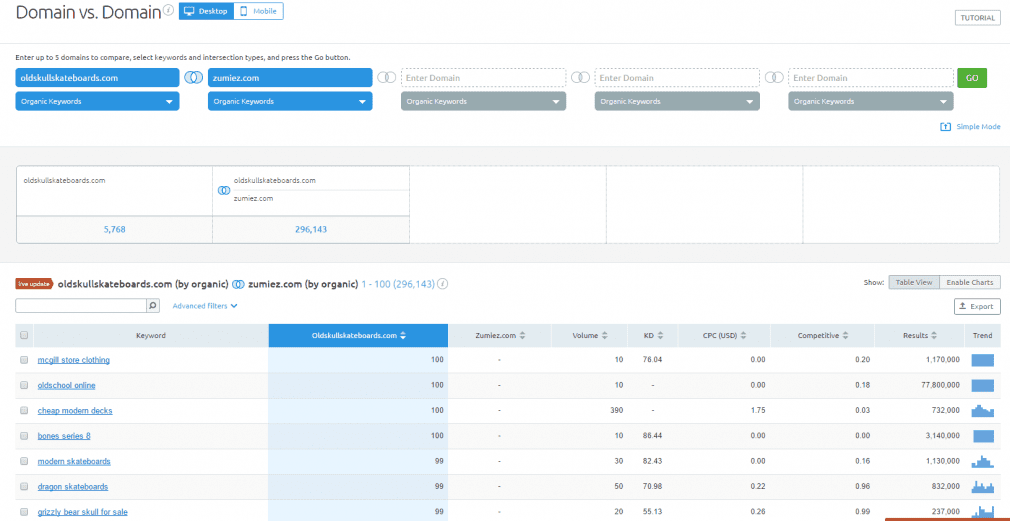
Task: Open the fifth Organic Keywords dropdown
Action: [871, 101]
